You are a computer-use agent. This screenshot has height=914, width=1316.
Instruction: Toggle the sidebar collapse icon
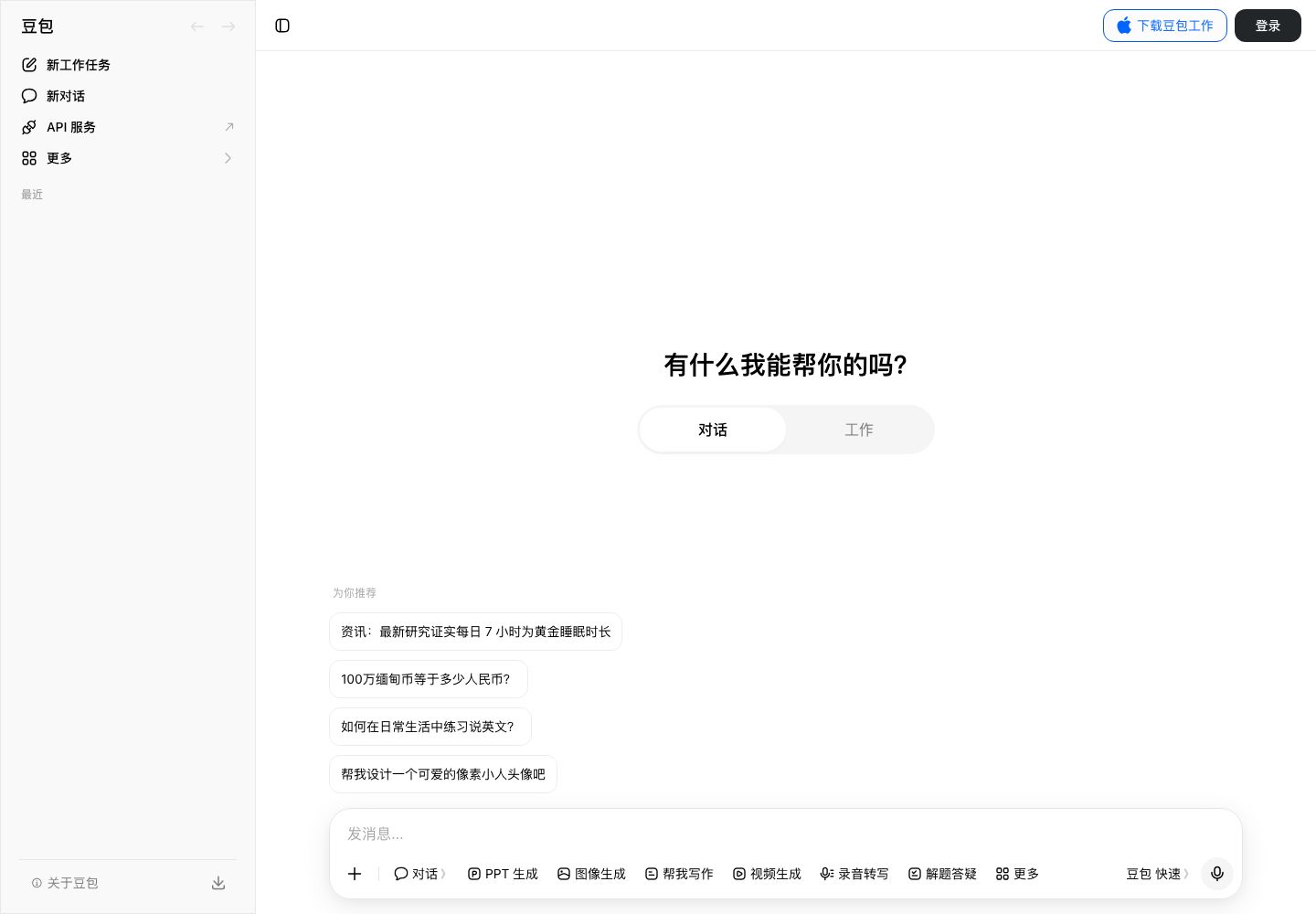point(282,26)
